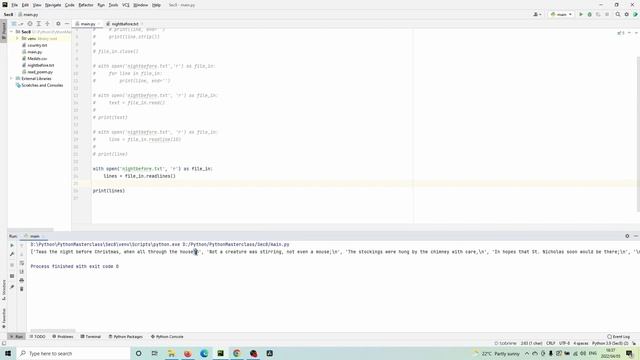Open the VCS menu

(126, 5)
